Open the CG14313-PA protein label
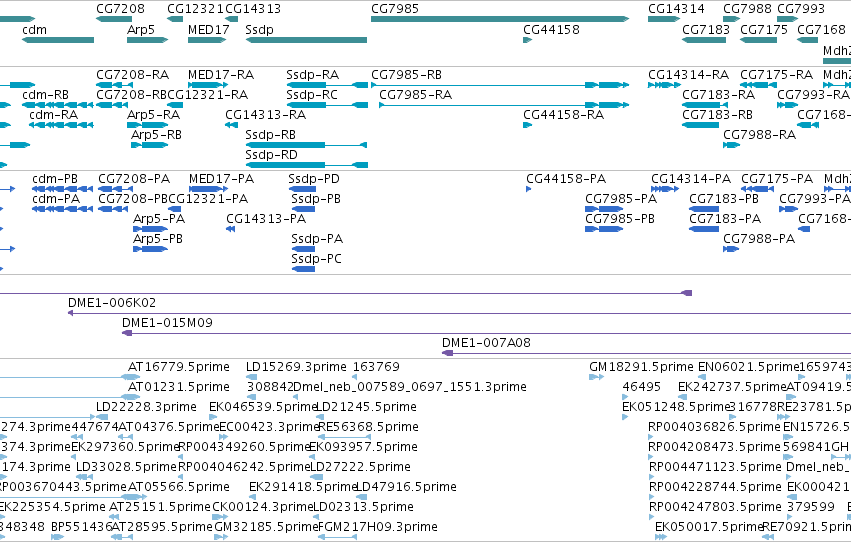Image resolution: width=851 pixels, height=542 pixels. click(266, 218)
